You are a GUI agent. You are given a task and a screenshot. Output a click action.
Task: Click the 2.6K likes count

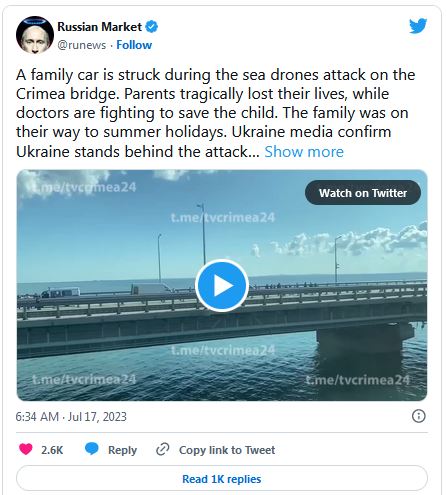(x=52, y=450)
